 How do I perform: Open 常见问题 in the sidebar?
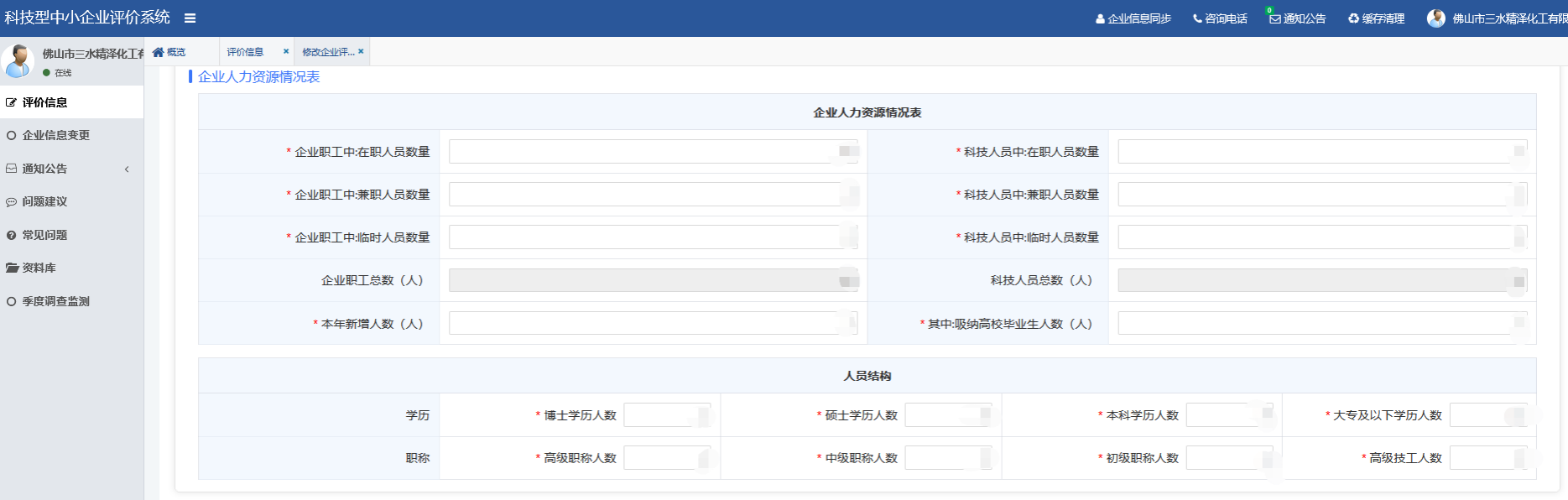44,235
